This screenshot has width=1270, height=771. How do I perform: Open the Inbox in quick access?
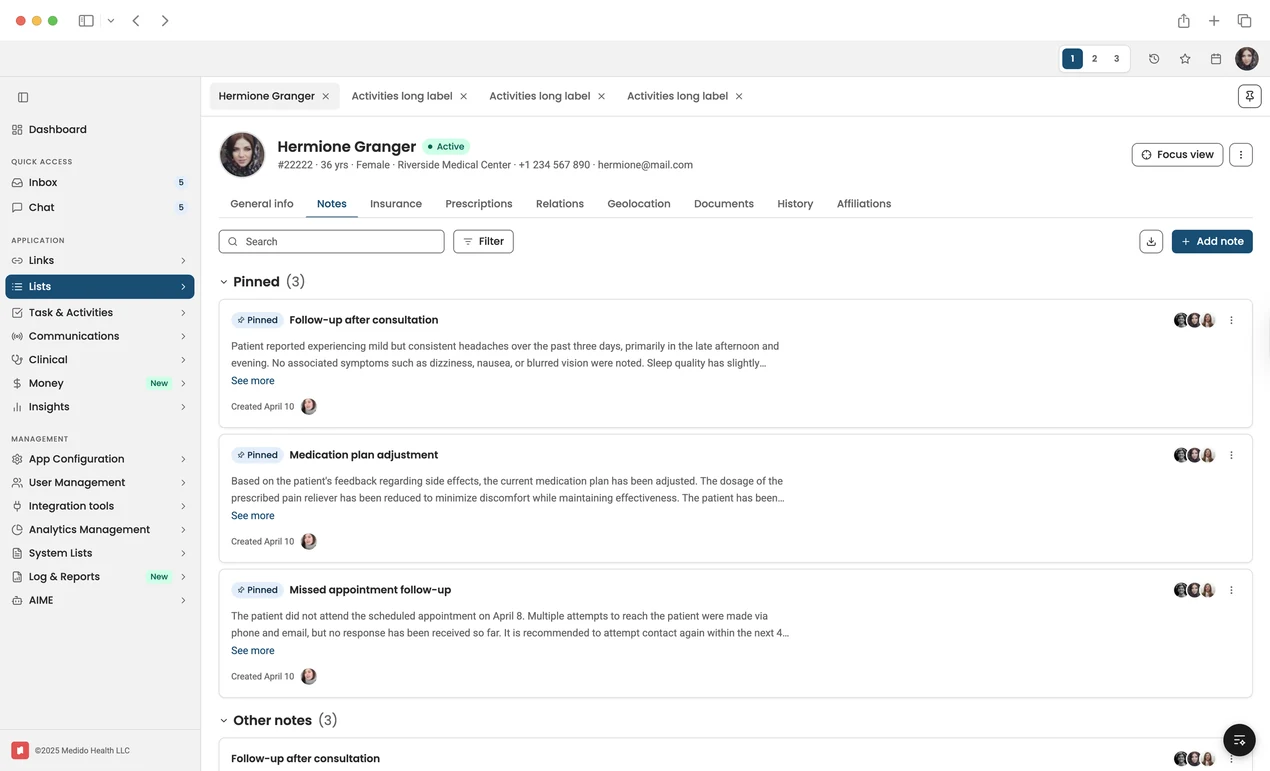coord(99,182)
